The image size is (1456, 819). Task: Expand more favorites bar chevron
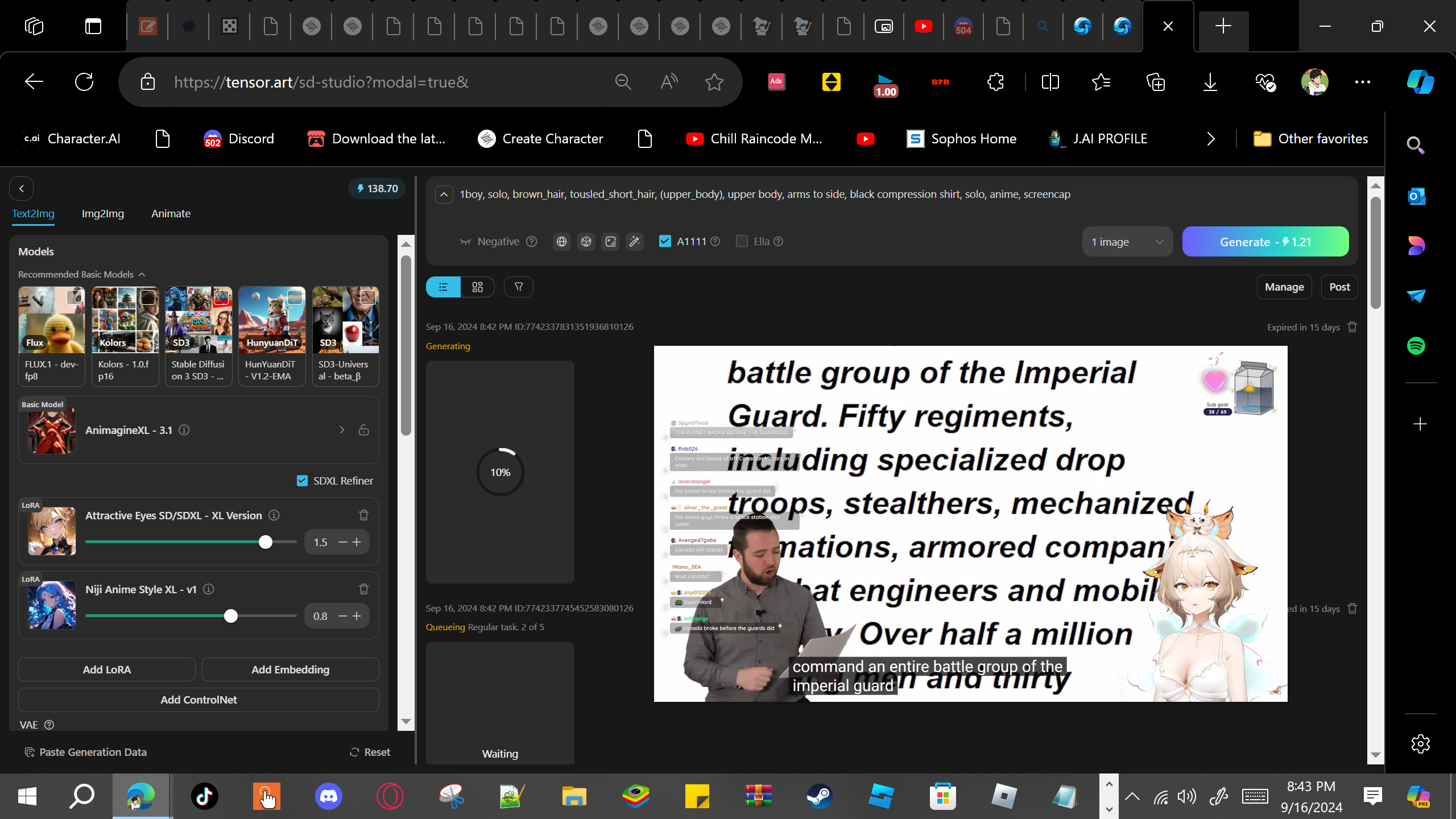(x=1211, y=139)
